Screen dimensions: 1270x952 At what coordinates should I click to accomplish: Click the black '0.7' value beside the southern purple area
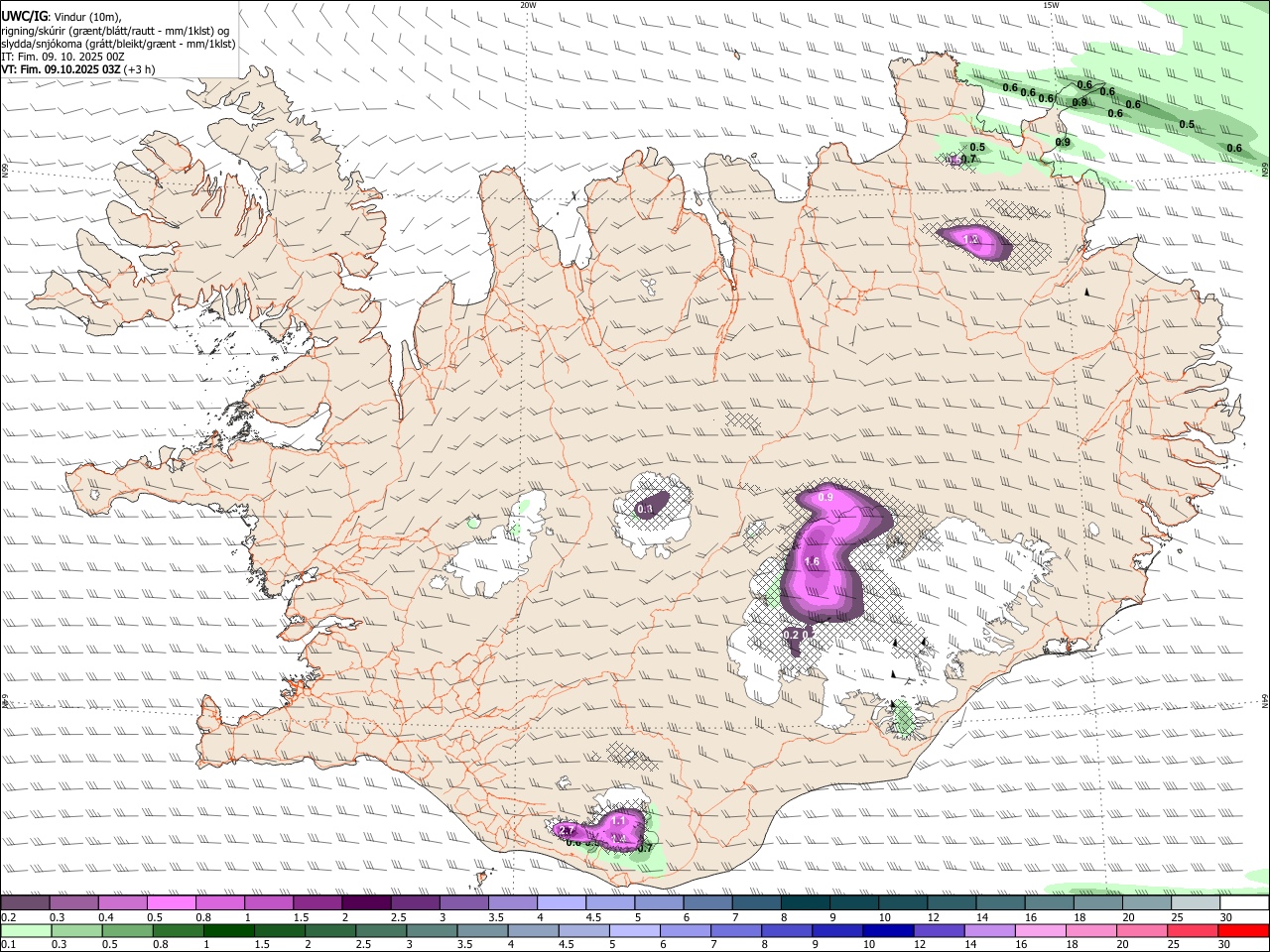point(645,848)
